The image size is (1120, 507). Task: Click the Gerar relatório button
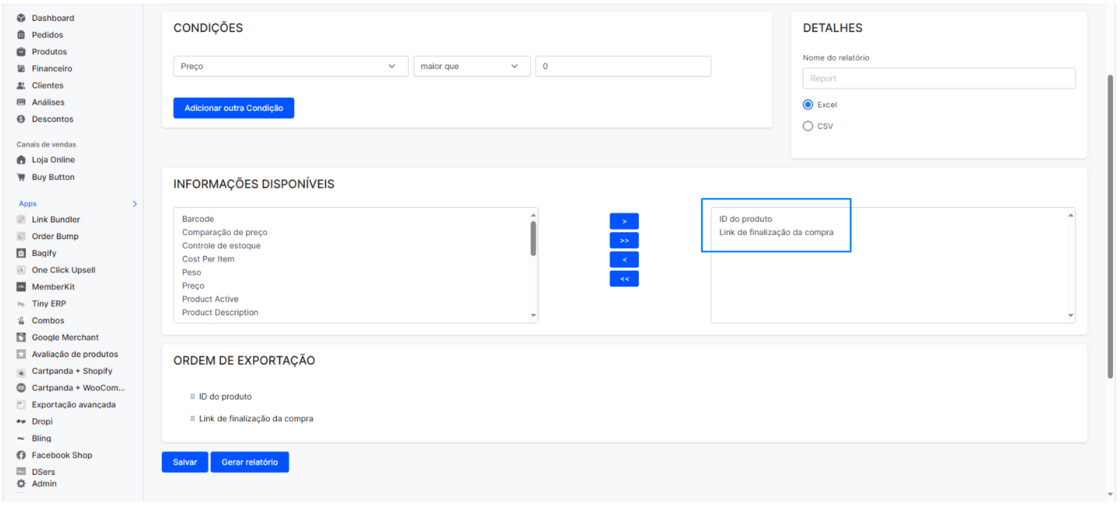tap(249, 462)
